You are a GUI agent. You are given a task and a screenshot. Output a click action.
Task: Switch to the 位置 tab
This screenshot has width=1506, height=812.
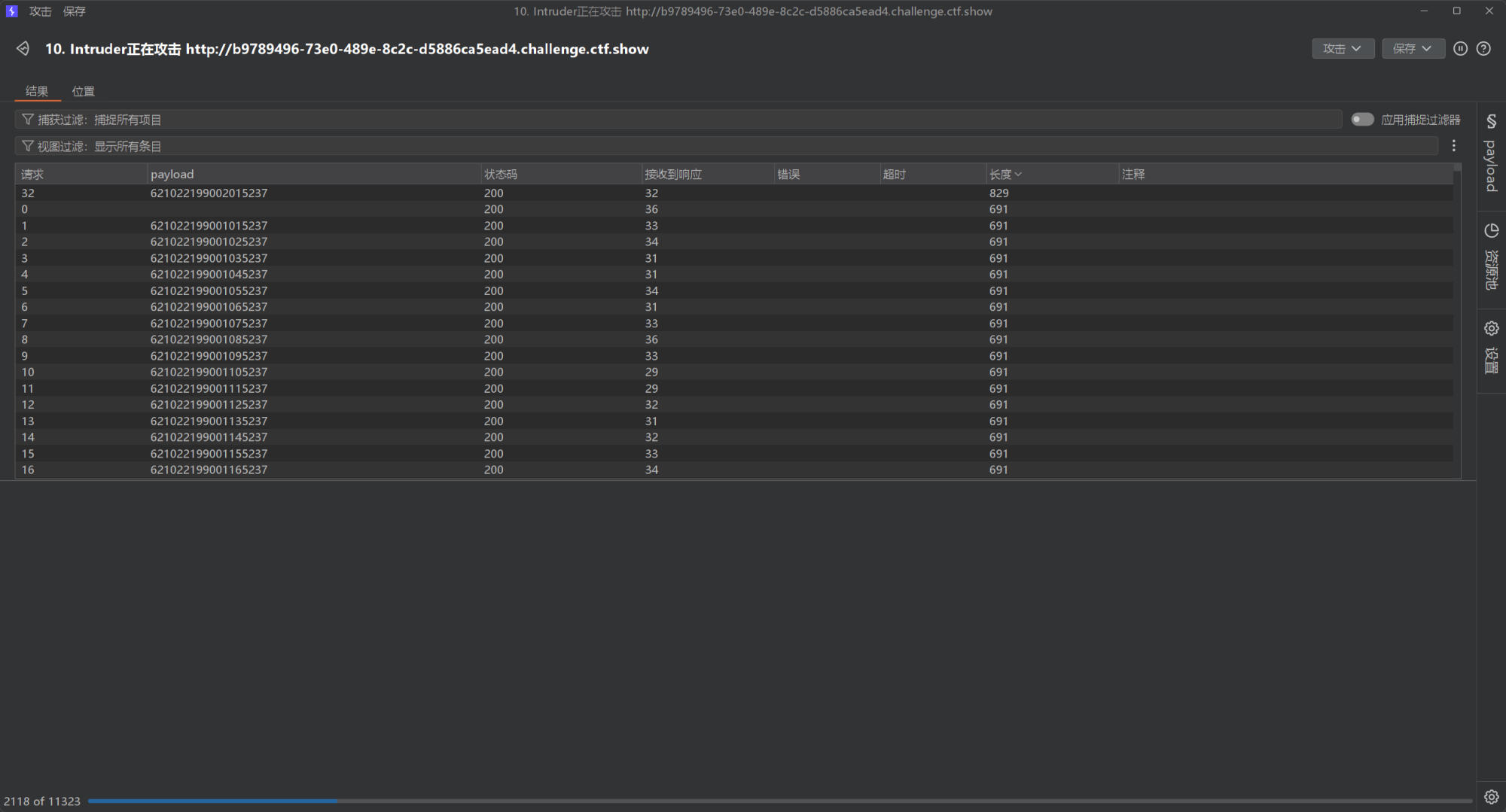click(83, 91)
